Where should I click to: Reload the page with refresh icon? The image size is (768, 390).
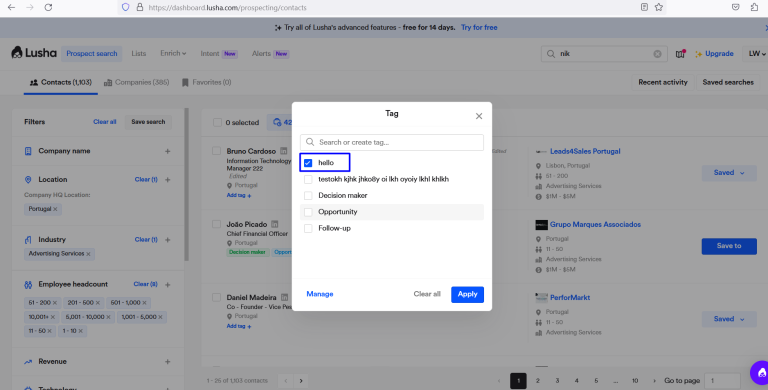[x=48, y=7]
